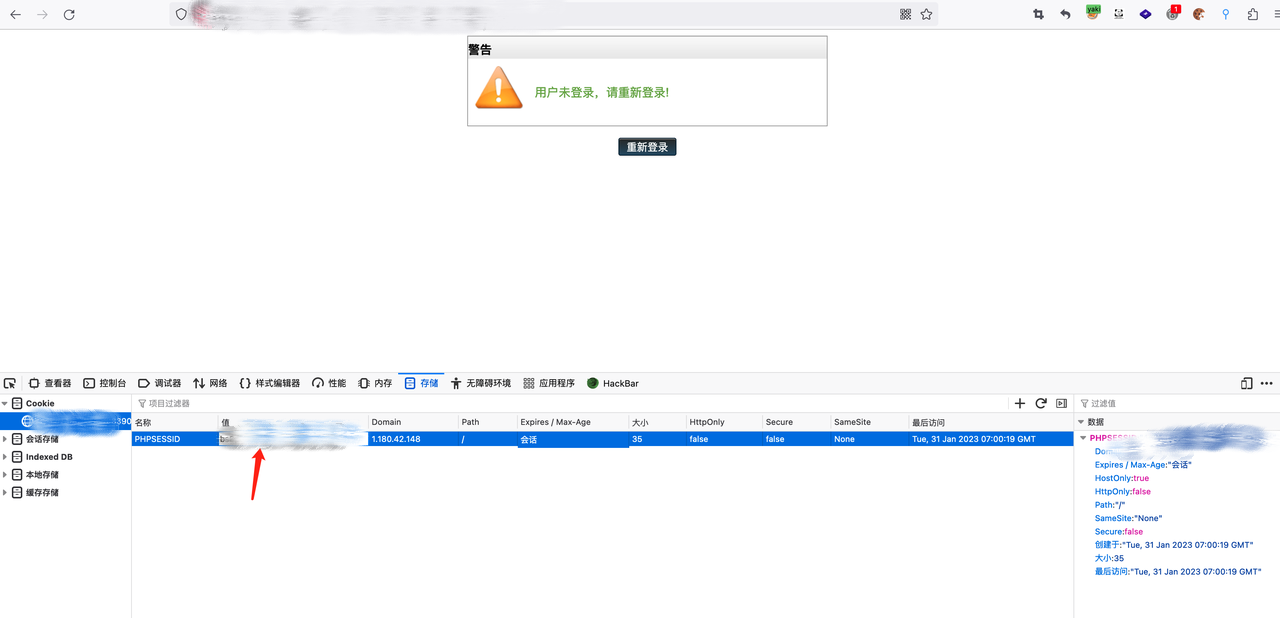Switch to the 网络 tab
This screenshot has height=618, width=1280.
(211, 383)
